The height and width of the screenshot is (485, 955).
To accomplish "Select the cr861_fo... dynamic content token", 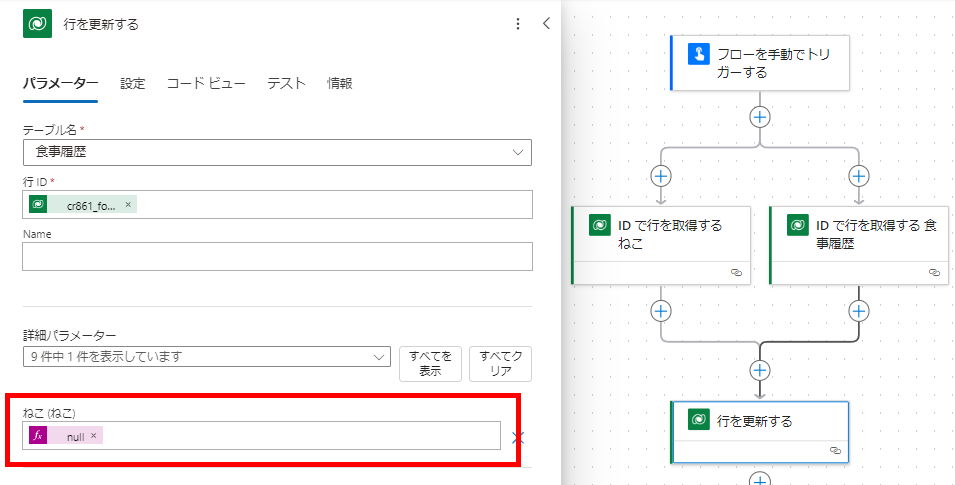I will point(83,205).
